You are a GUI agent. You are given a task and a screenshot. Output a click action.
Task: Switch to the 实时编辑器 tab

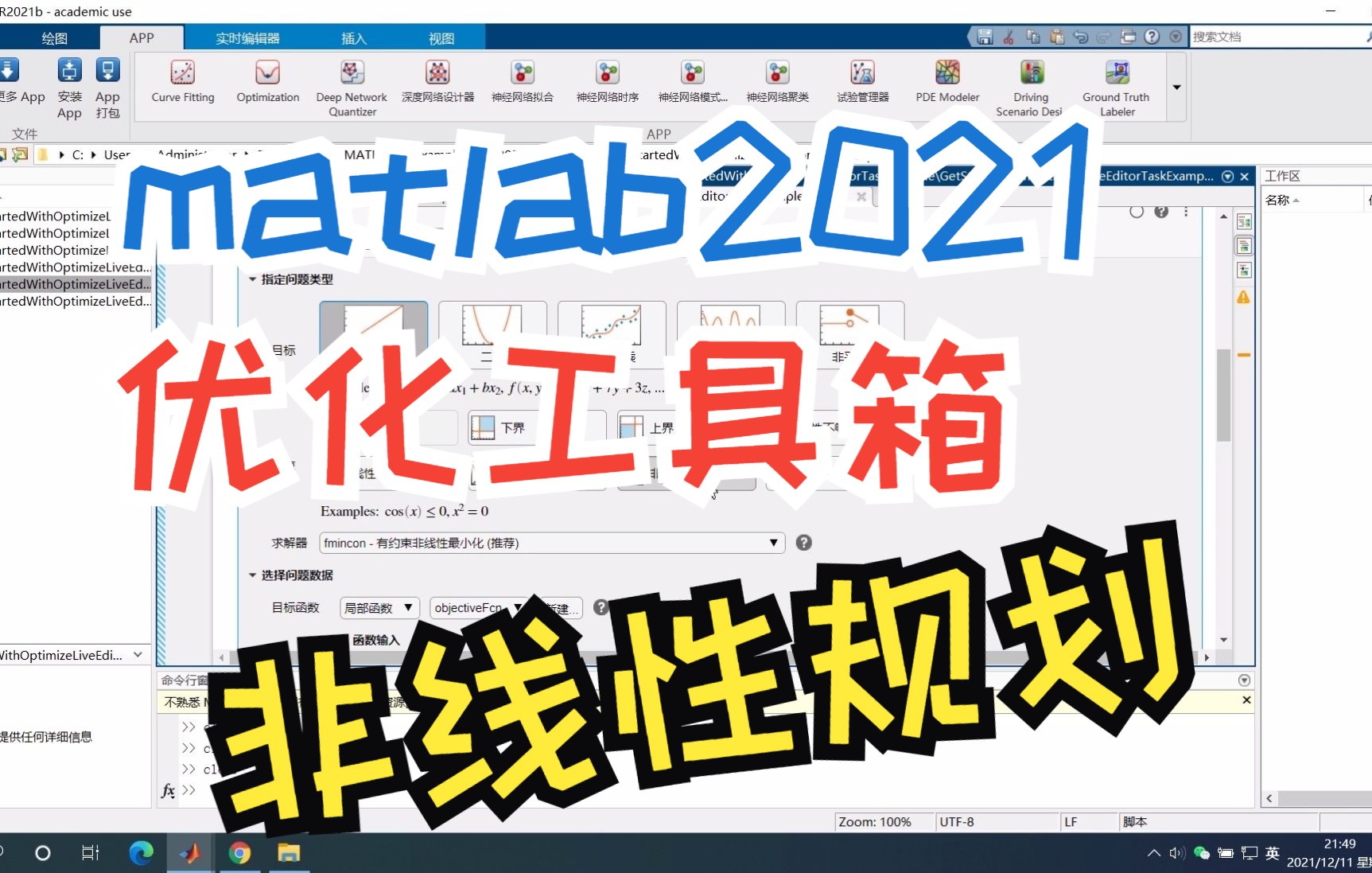247,38
